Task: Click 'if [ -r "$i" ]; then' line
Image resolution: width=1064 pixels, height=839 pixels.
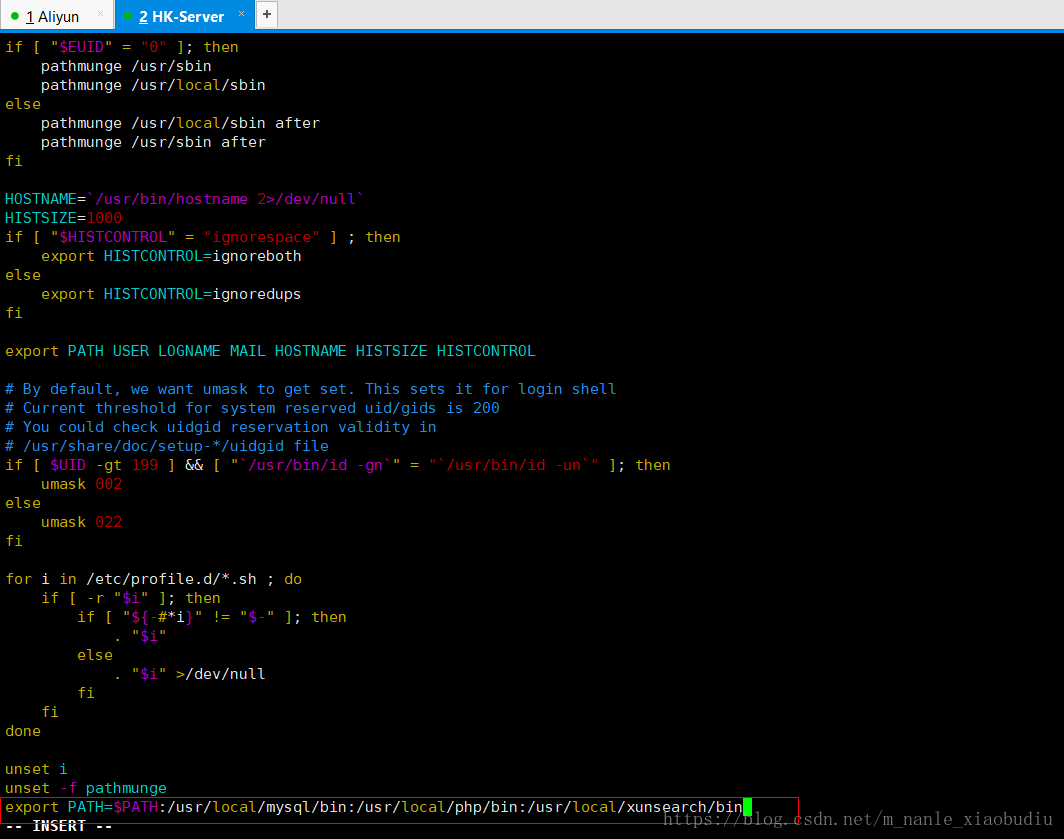Action: (131, 598)
